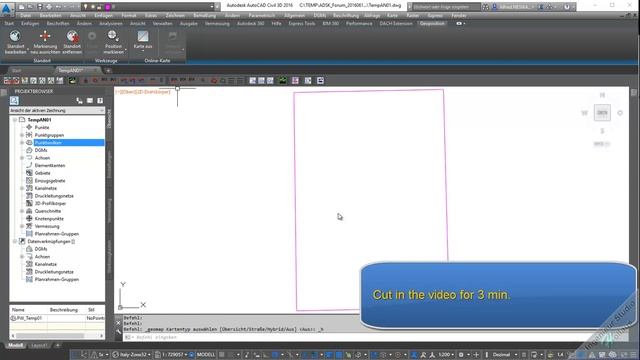Open the Karte aus dropdown arrow
This screenshot has height=360, width=640.
143,51
